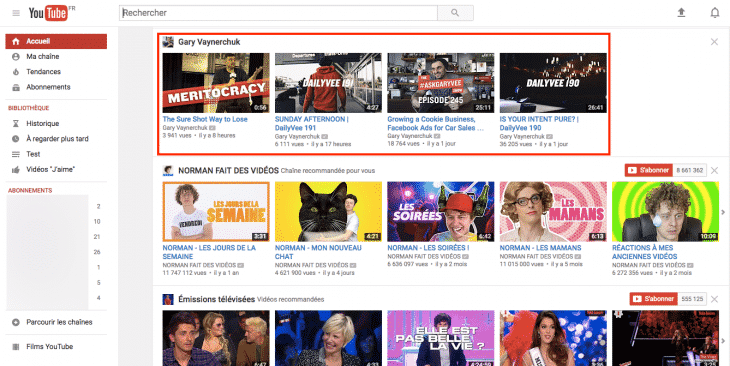Open Émissions télévisées shelf title
The image size is (730, 366).
(x=216, y=299)
